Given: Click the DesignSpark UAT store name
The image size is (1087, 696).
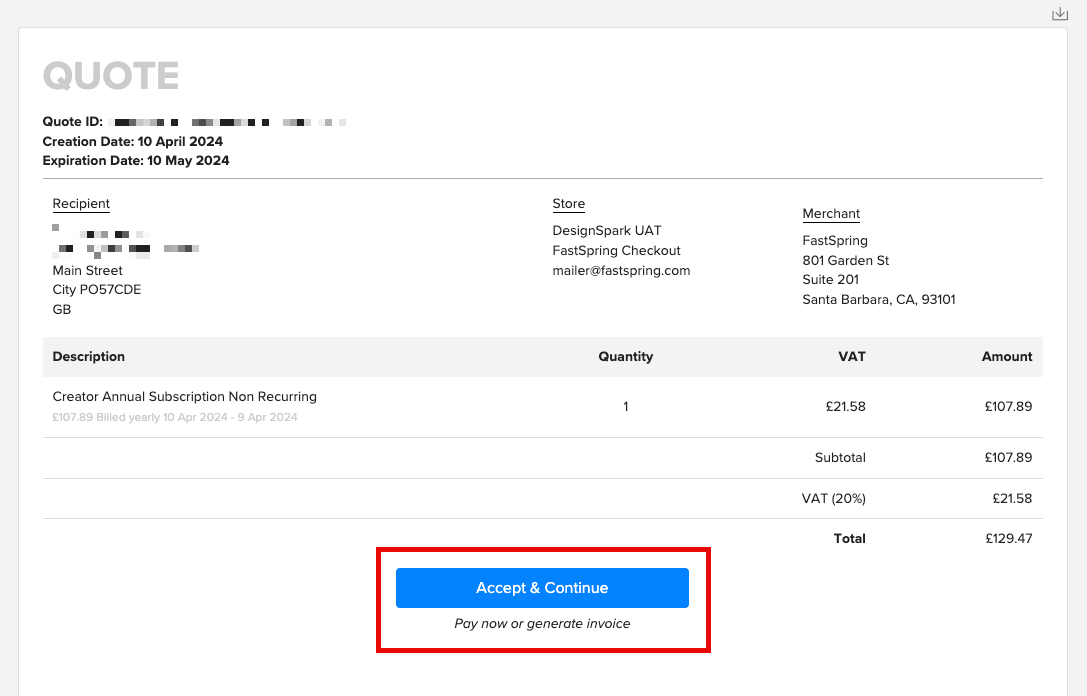Looking at the screenshot, I should [607, 231].
